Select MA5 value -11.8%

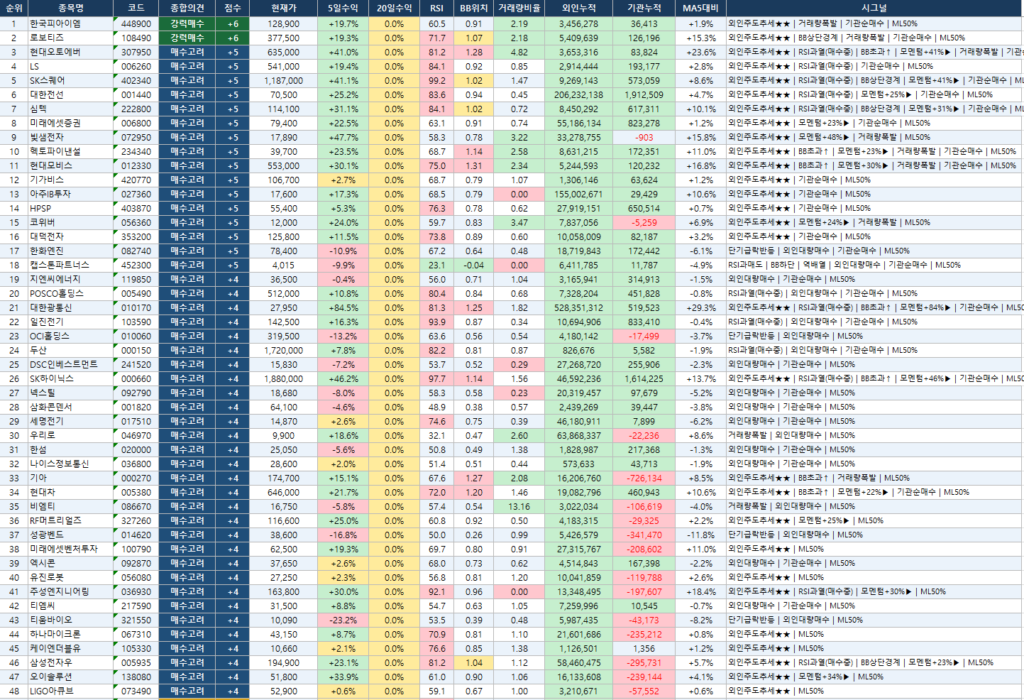tap(701, 535)
